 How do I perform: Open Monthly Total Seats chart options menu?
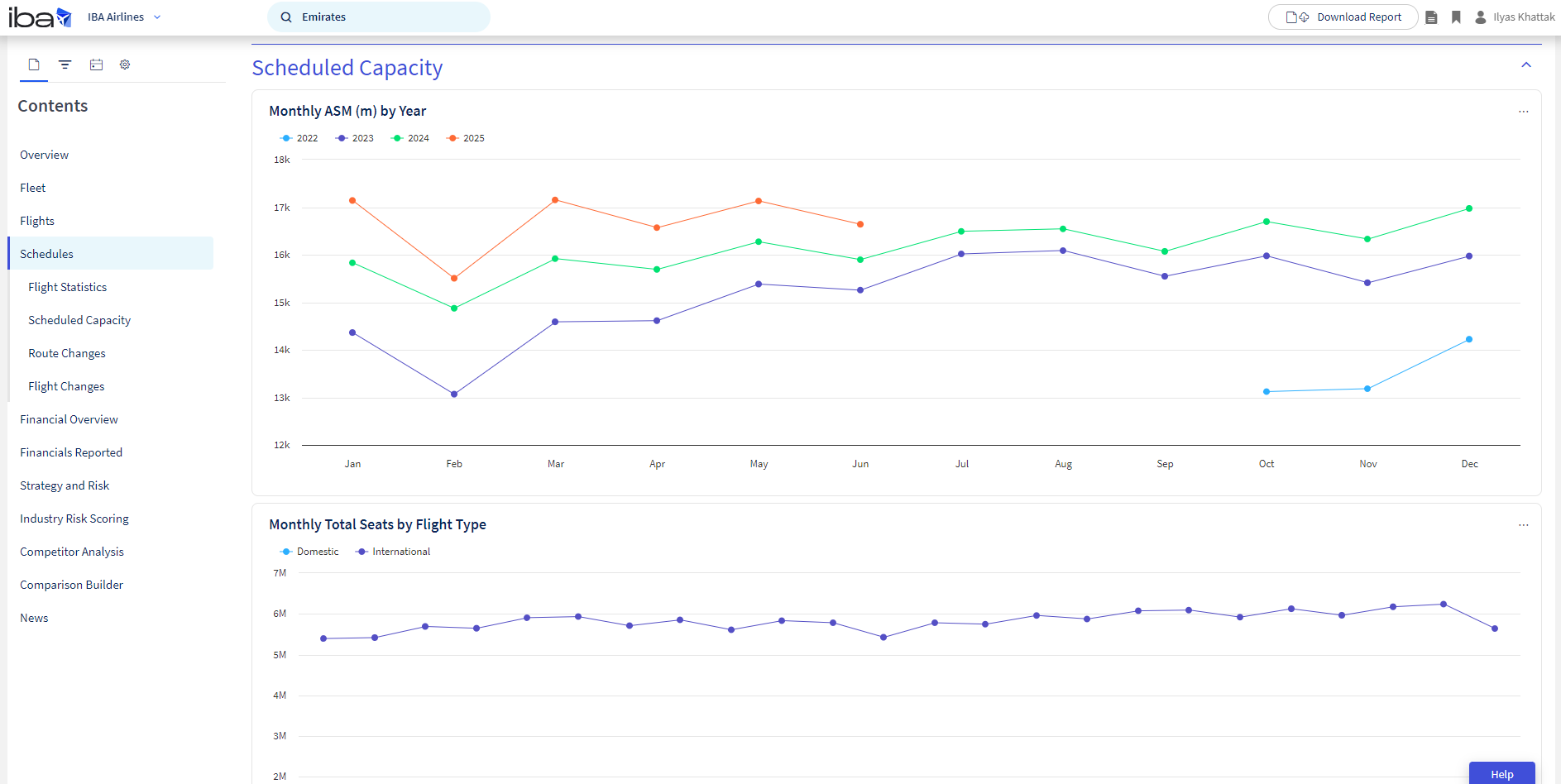pos(1524,525)
